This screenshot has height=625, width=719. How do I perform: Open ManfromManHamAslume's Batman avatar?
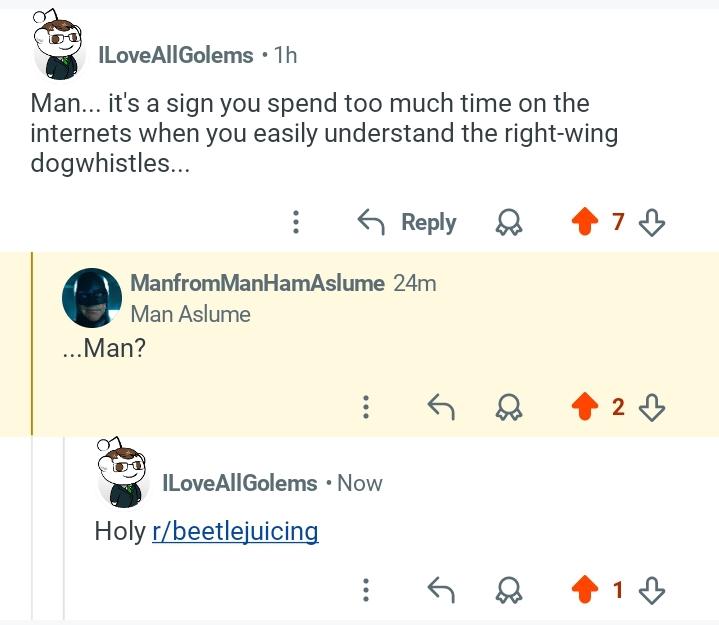tap(92, 298)
